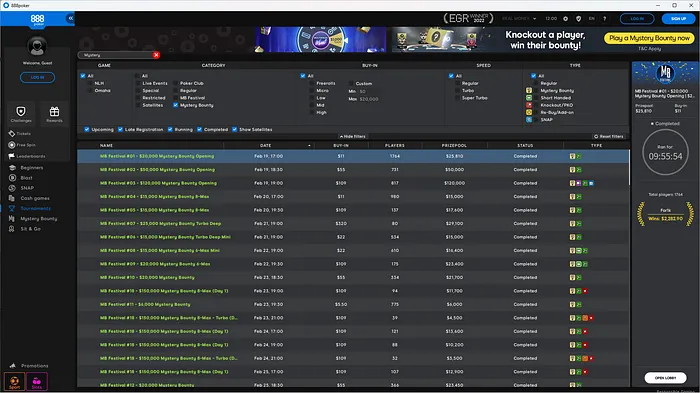
Task: Open SNAP poker section
Action: click(21, 188)
